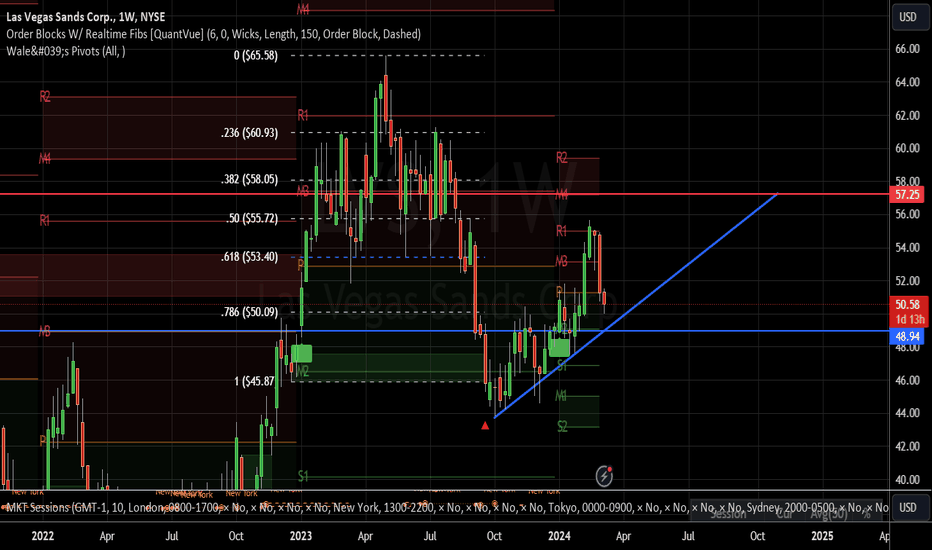Viewport: 932px width, 550px height.
Task: Click the red R2 pivot label at far left
Action: click(x=45, y=96)
